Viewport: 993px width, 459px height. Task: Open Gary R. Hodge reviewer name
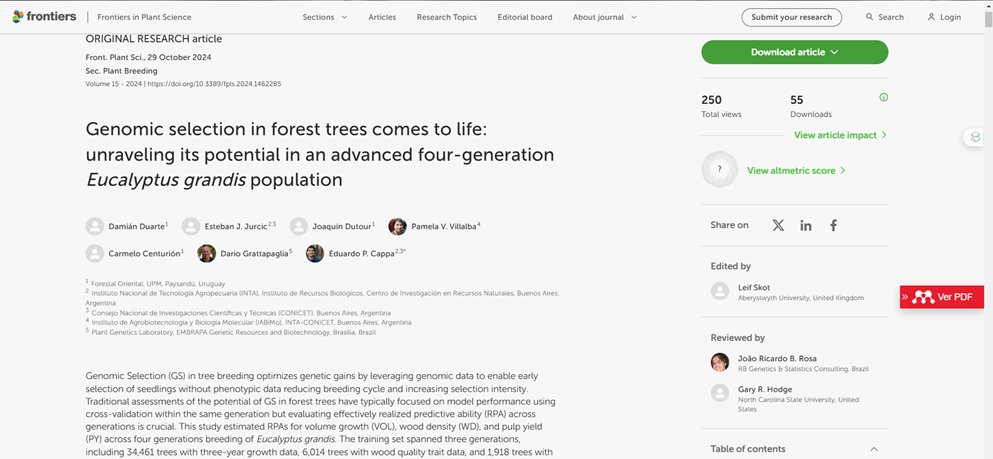(765, 389)
